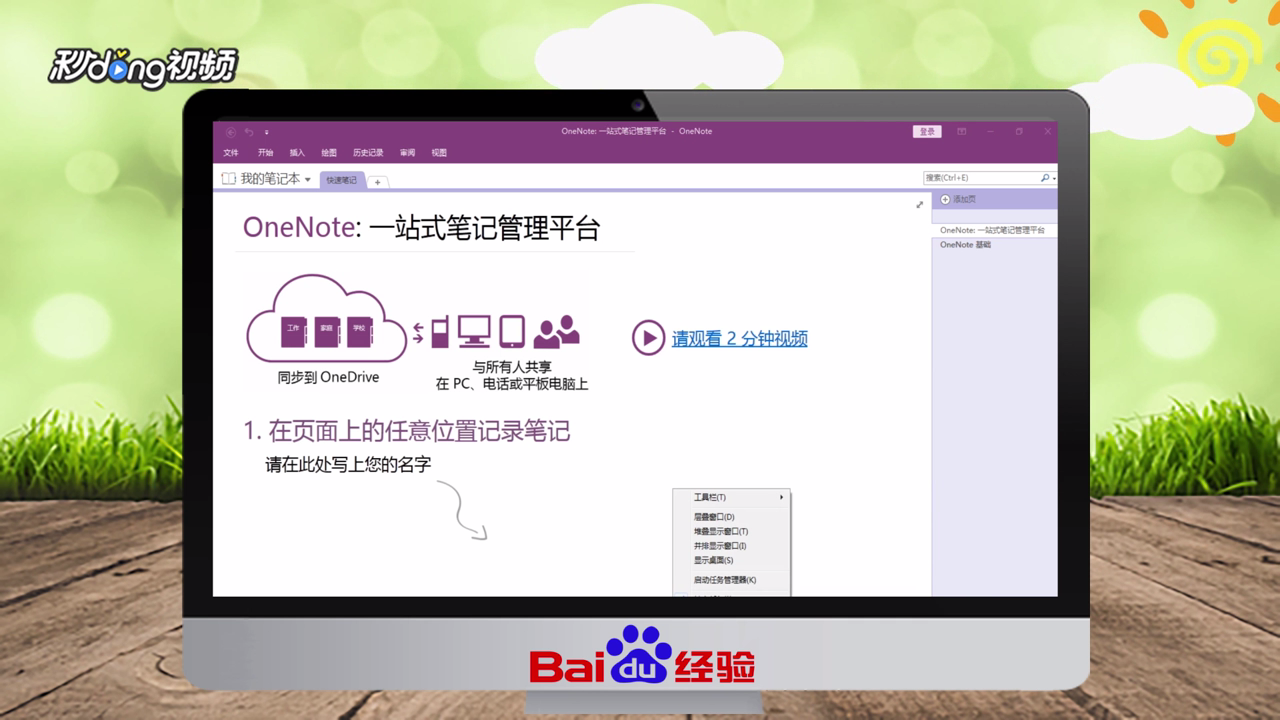Open the 视图 ribbon tab
The height and width of the screenshot is (720, 1280).
(x=439, y=153)
